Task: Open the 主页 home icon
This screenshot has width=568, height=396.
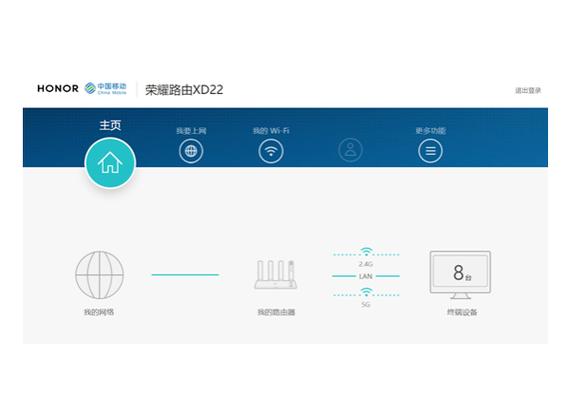Action: tap(110, 163)
